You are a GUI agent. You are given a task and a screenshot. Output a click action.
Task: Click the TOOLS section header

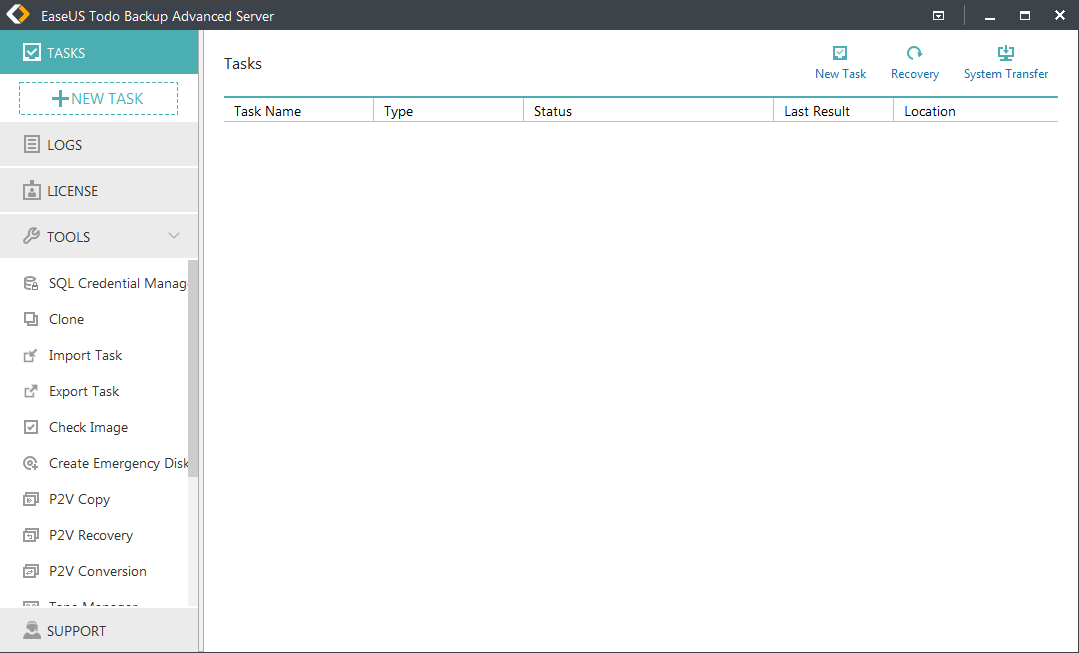click(x=99, y=237)
